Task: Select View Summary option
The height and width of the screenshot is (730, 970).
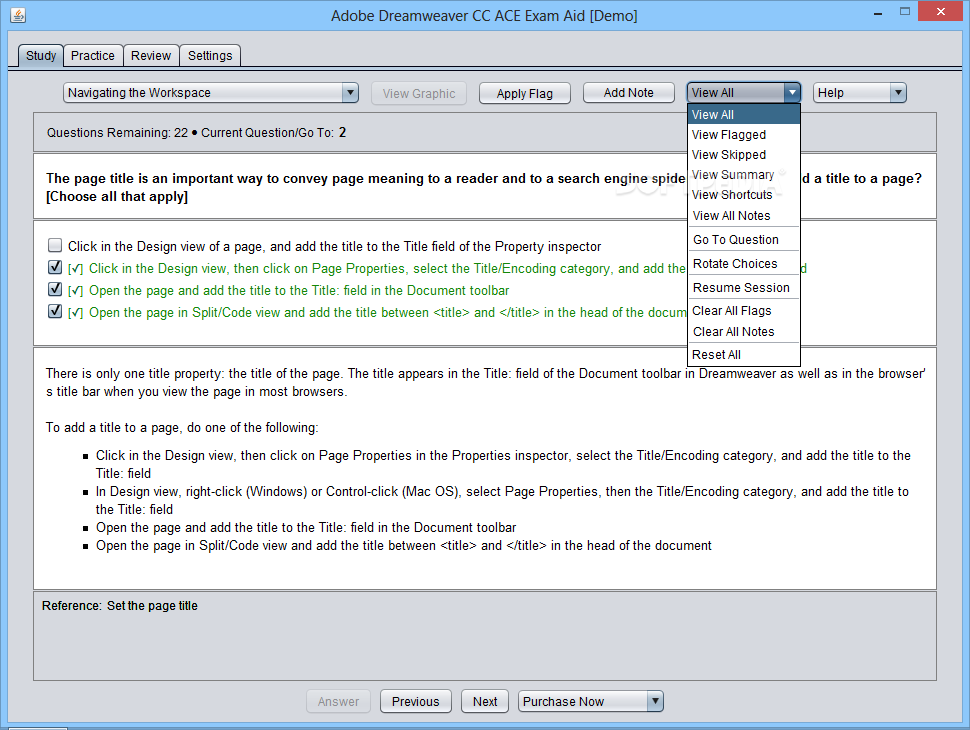Action: click(x=744, y=174)
